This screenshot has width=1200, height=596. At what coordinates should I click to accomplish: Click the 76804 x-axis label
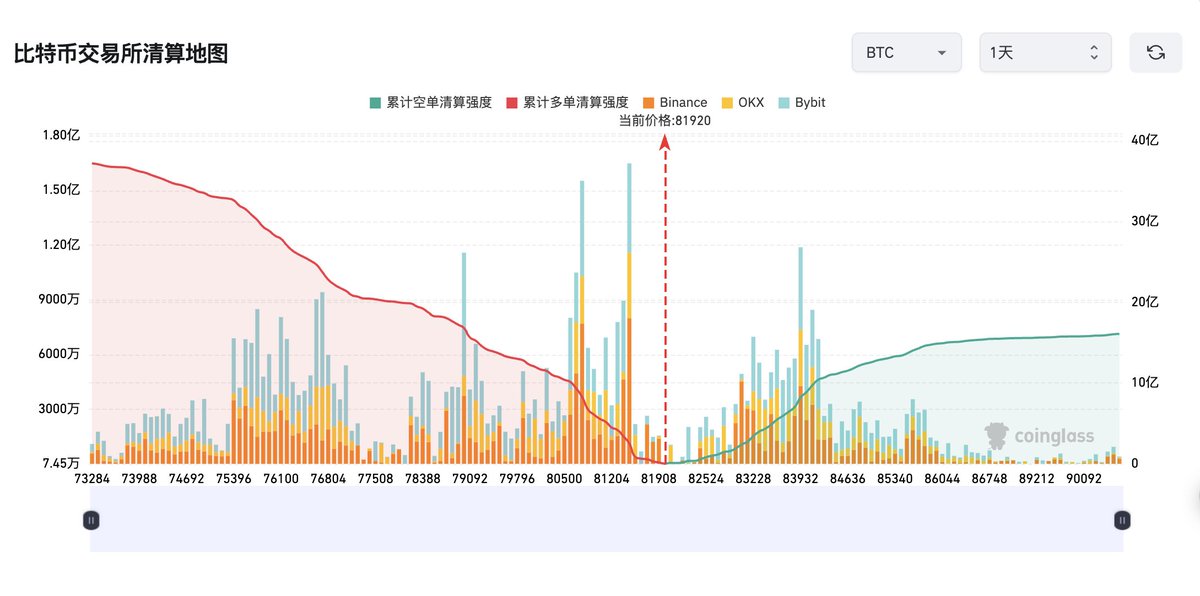point(328,479)
